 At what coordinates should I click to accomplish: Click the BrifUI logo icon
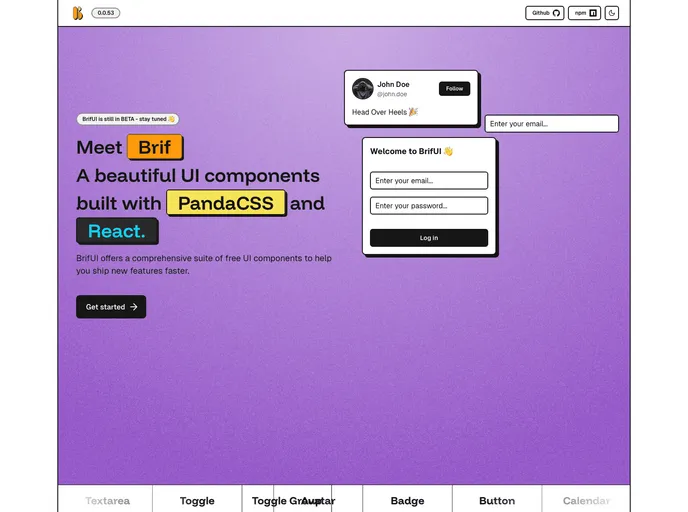78,13
